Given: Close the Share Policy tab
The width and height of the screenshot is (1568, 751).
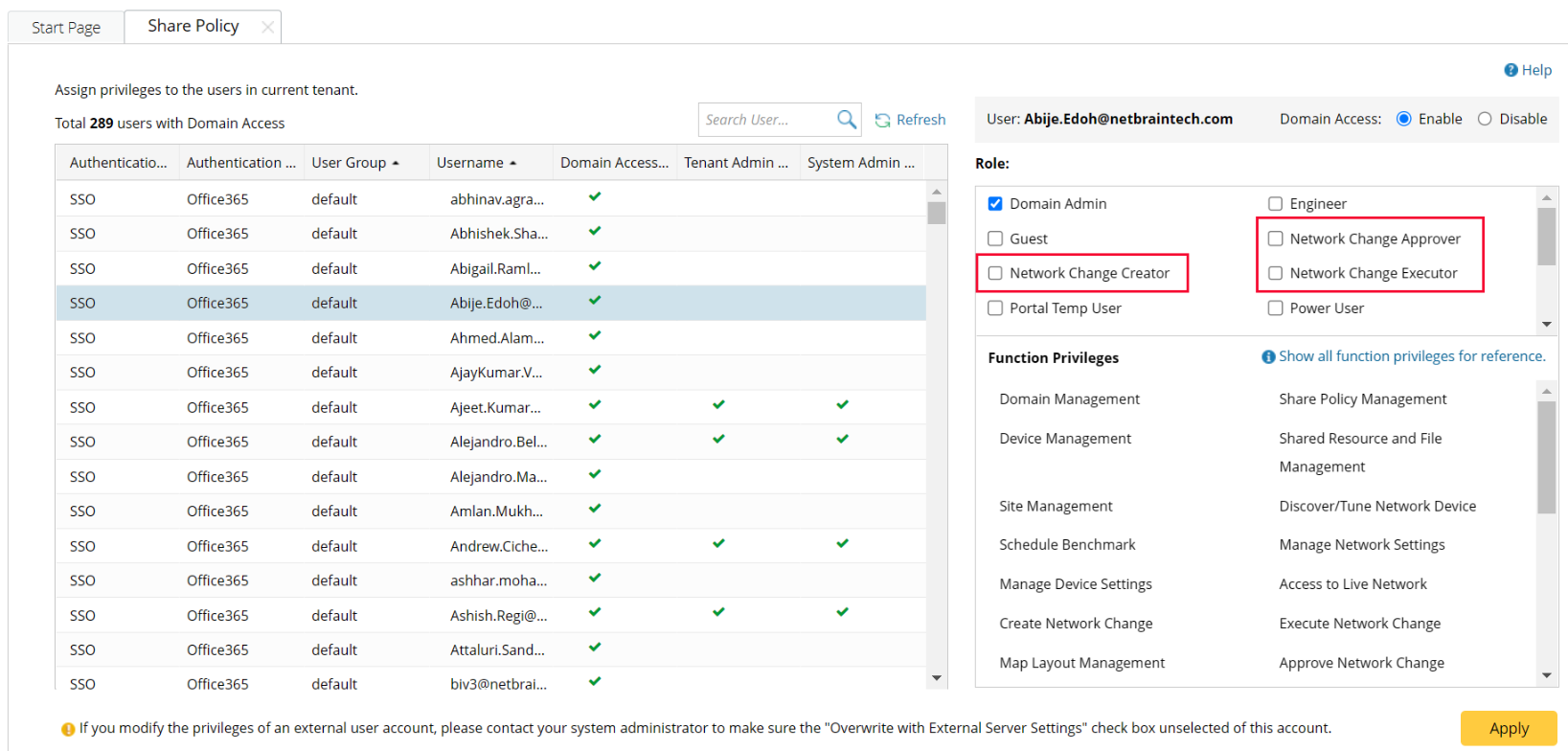Looking at the screenshot, I should [x=268, y=28].
